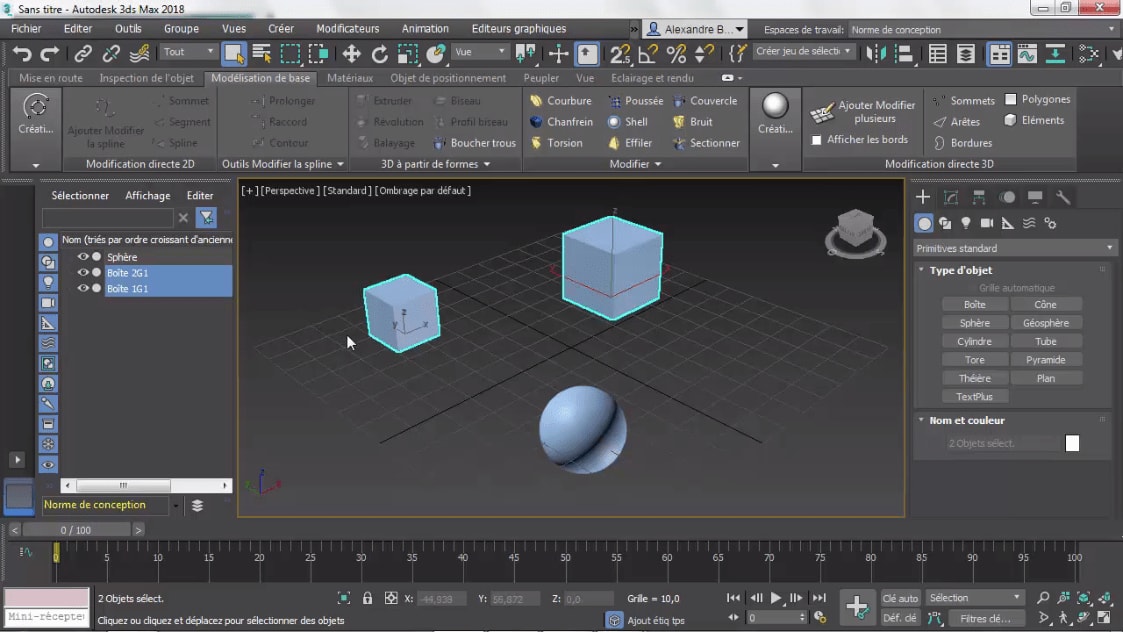
Task: Open Editeurs graphiques menu
Action: click(x=519, y=29)
